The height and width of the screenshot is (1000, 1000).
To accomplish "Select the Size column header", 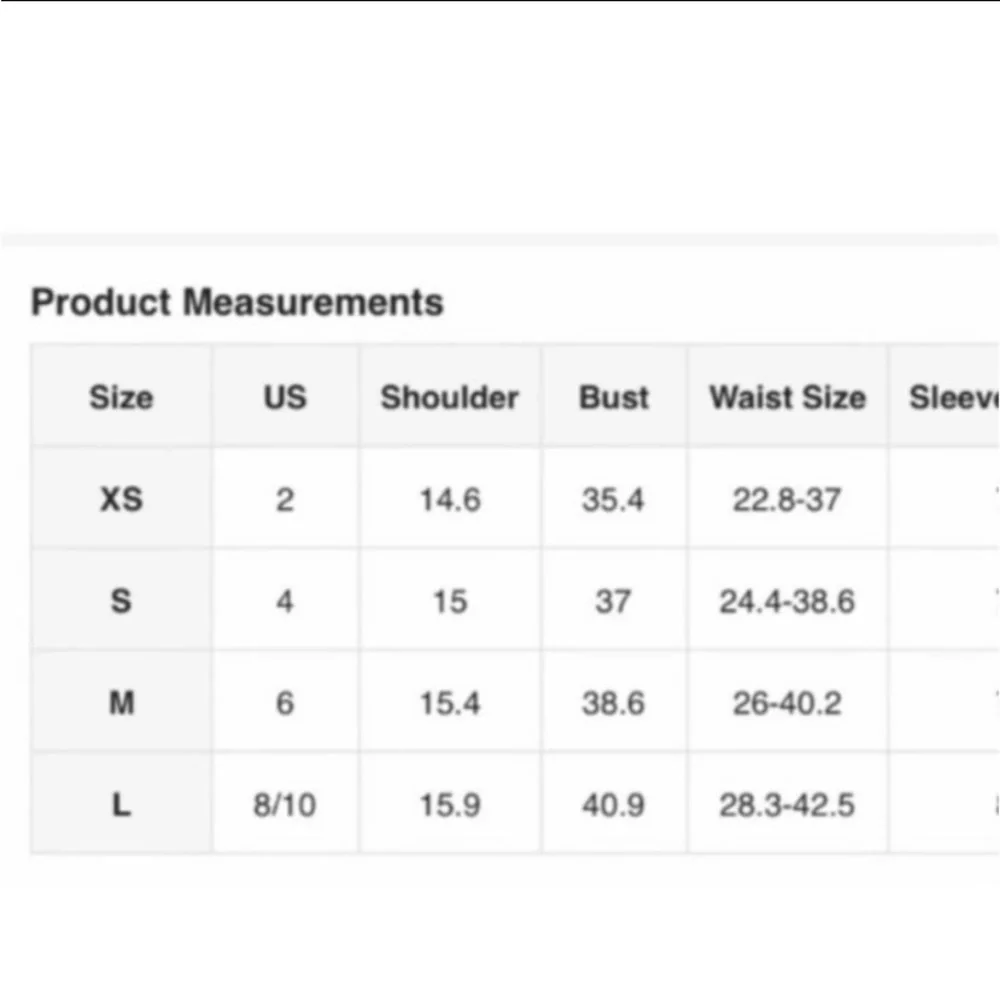I will click(x=121, y=397).
